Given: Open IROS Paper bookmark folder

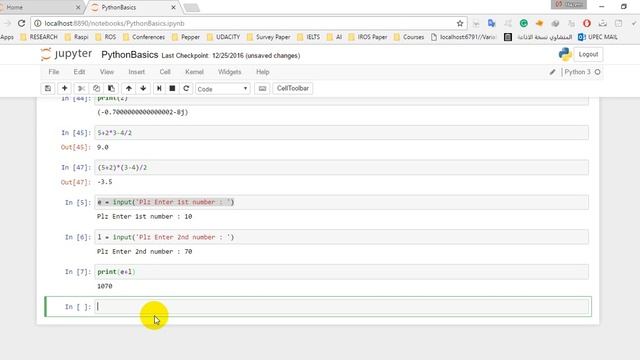Looking at the screenshot, I should click(368, 37).
